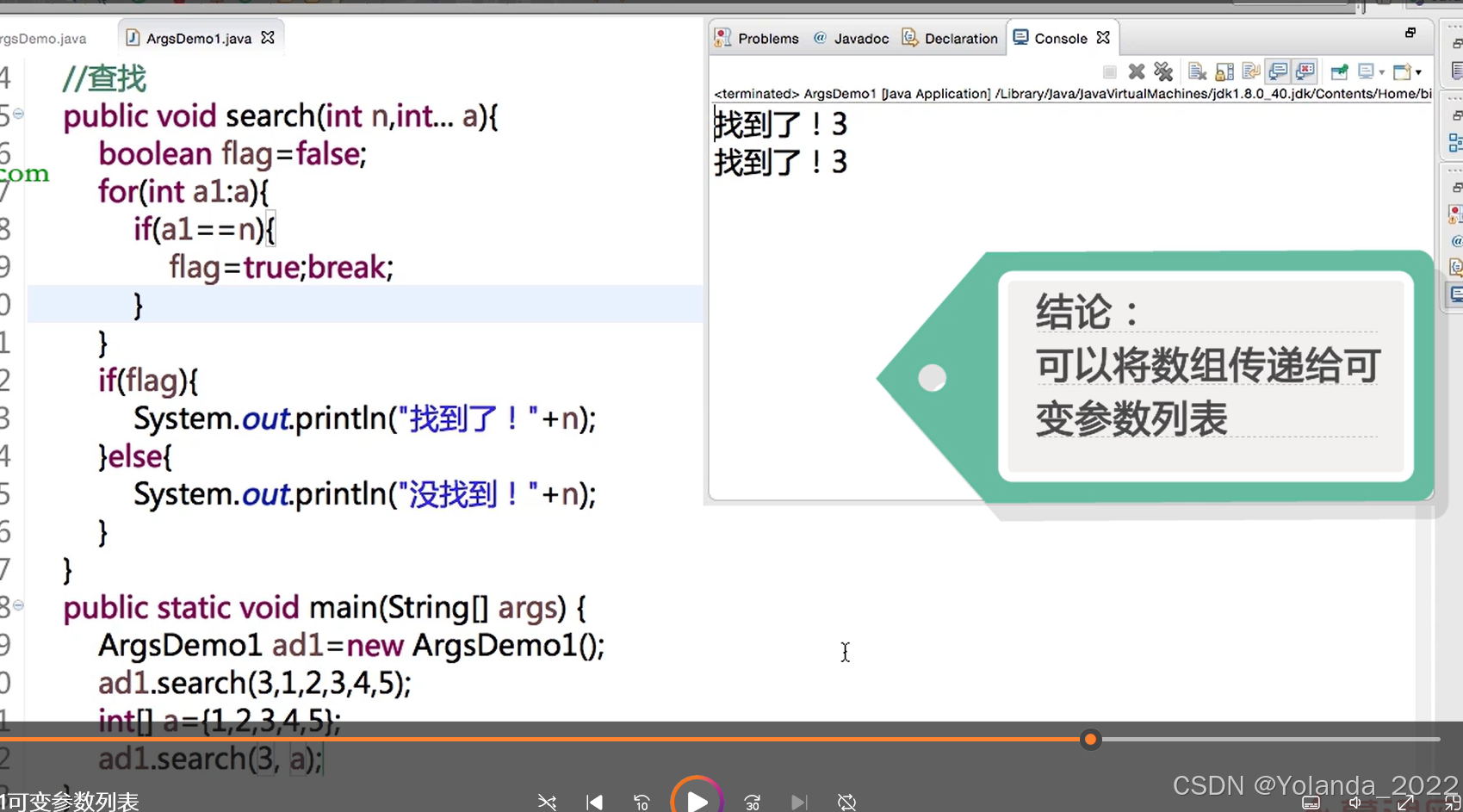The height and width of the screenshot is (812, 1463).
Task: Remove all terminated launches with double-X icon
Action: click(x=1163, y=71)
